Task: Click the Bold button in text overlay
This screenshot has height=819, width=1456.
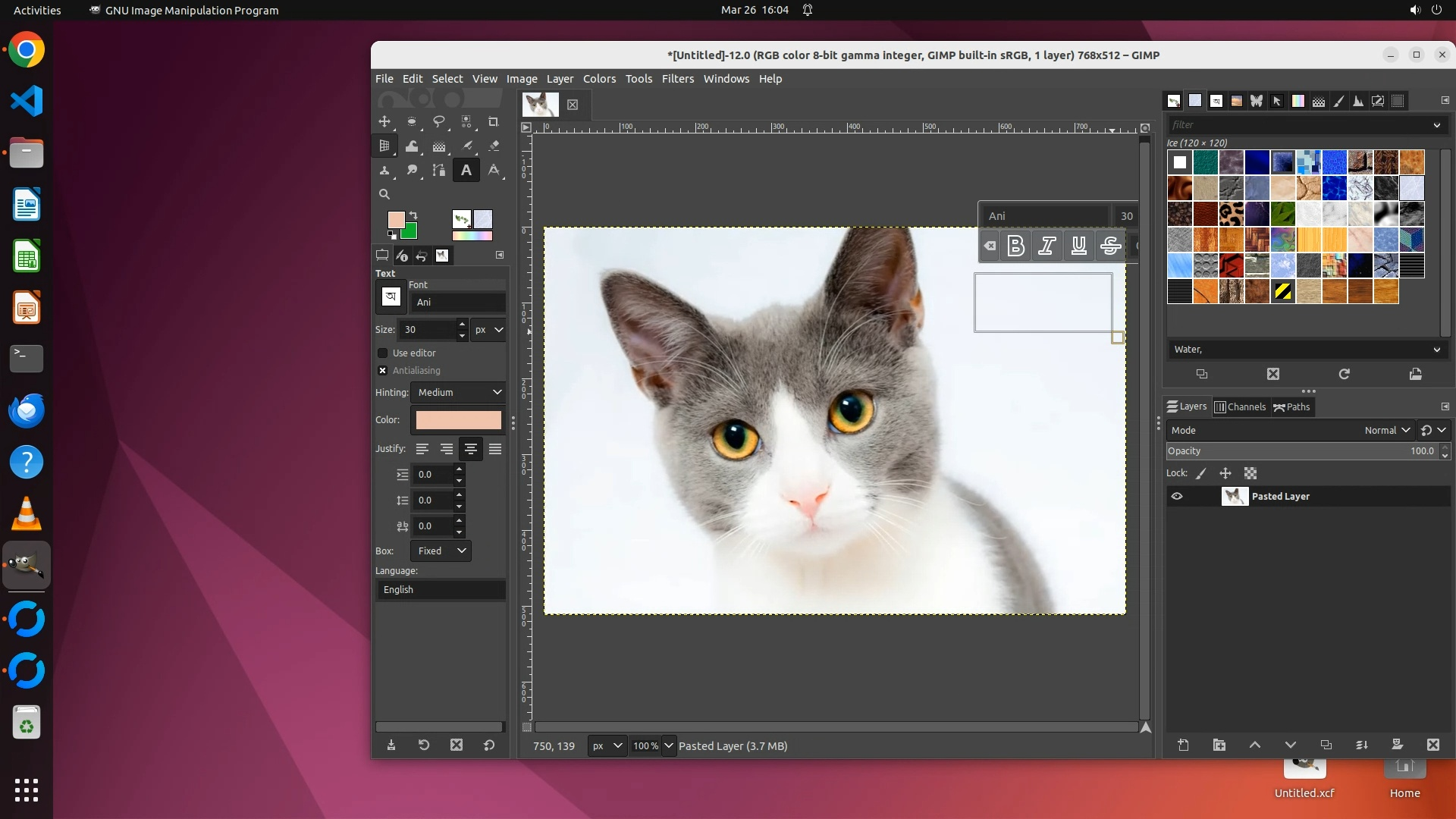Action: 1015,246
